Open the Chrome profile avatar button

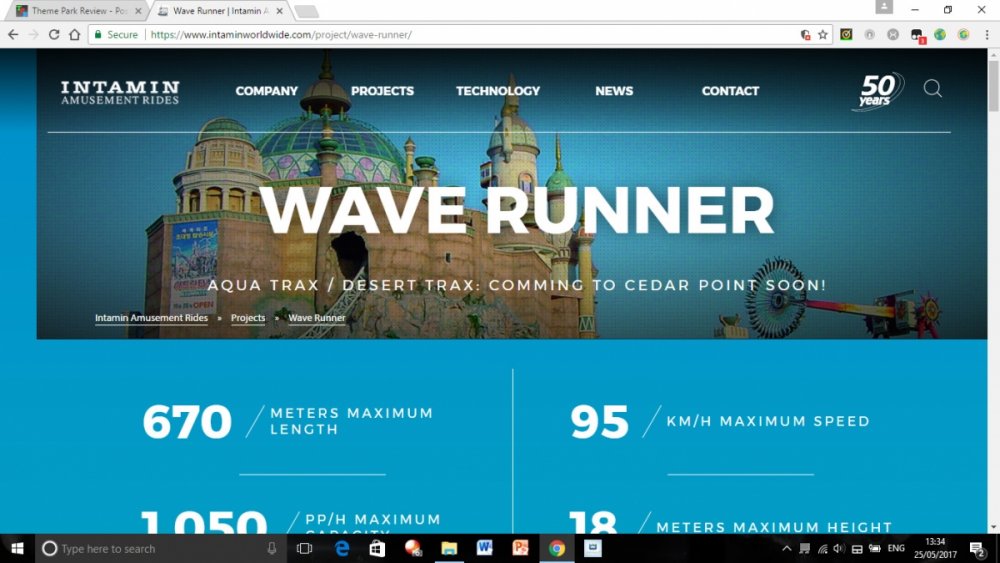(x=884, y=7)
